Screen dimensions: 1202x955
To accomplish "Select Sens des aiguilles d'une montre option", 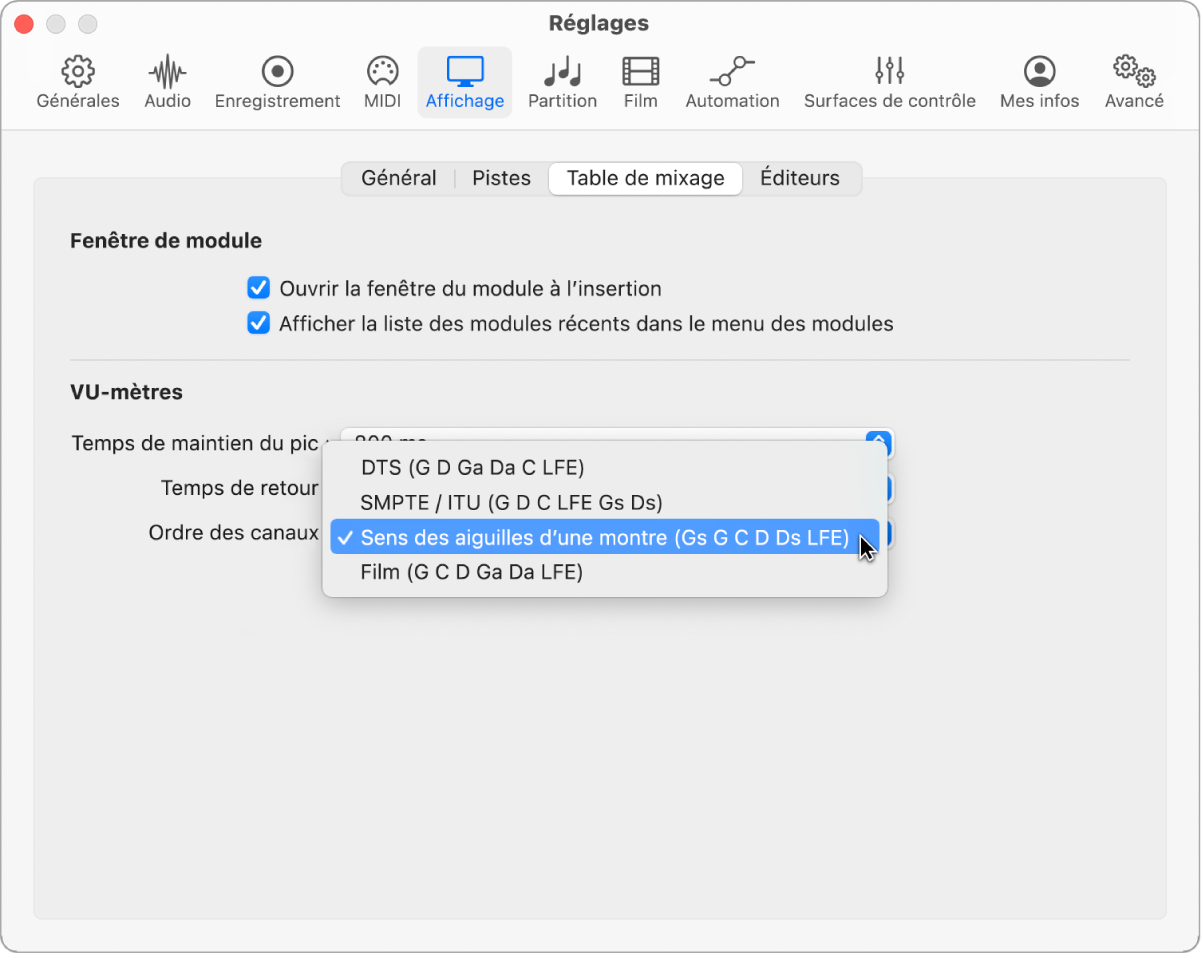I will coord(604,538).
